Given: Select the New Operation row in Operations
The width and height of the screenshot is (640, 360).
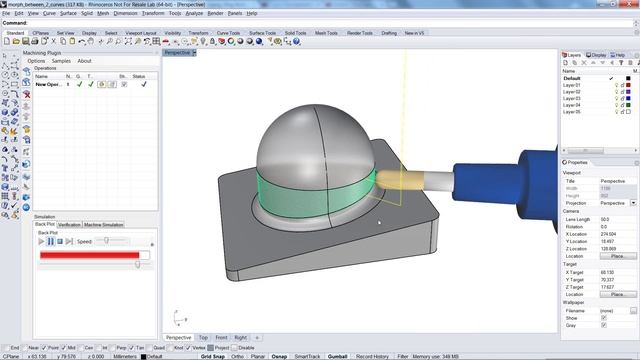Looking at the screenshot, I should point(95,84).
